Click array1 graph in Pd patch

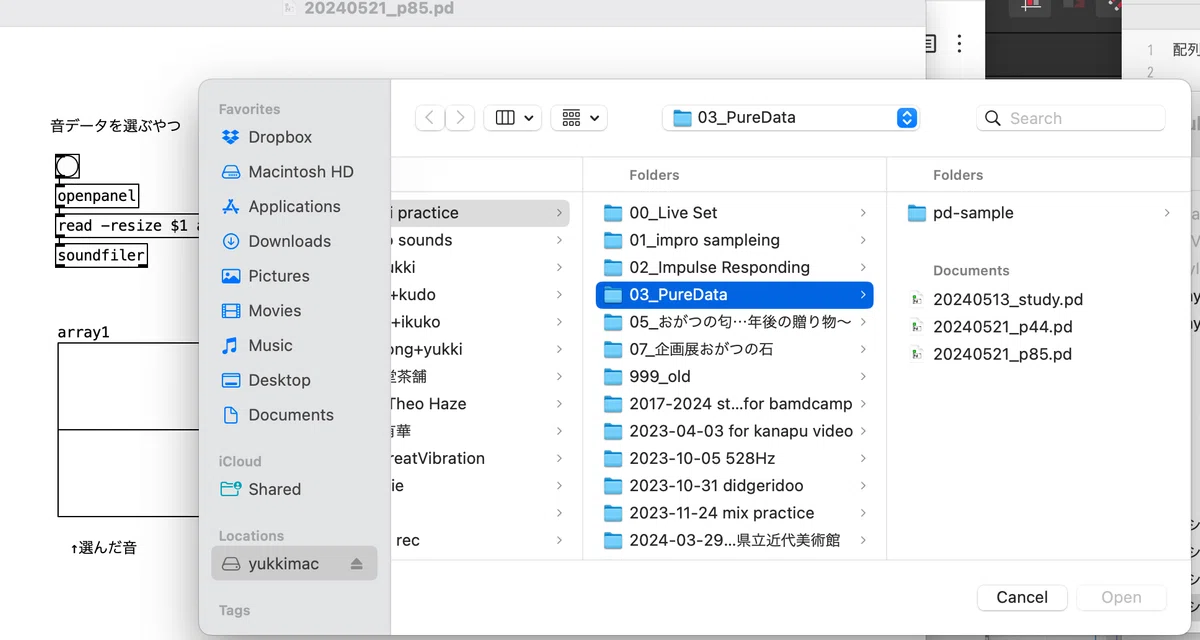point(128,430)
